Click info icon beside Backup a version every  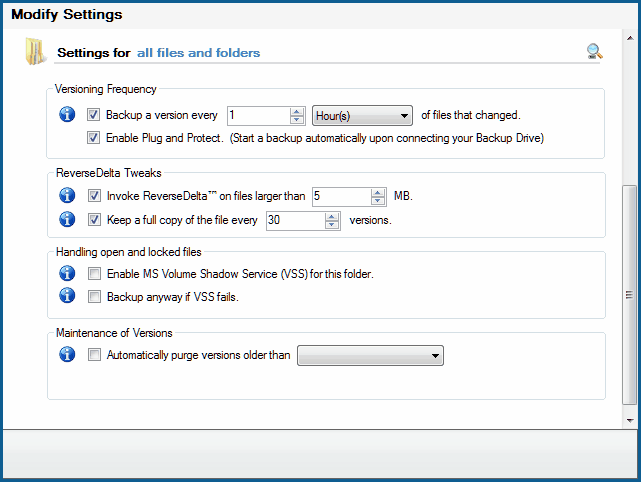67,114
